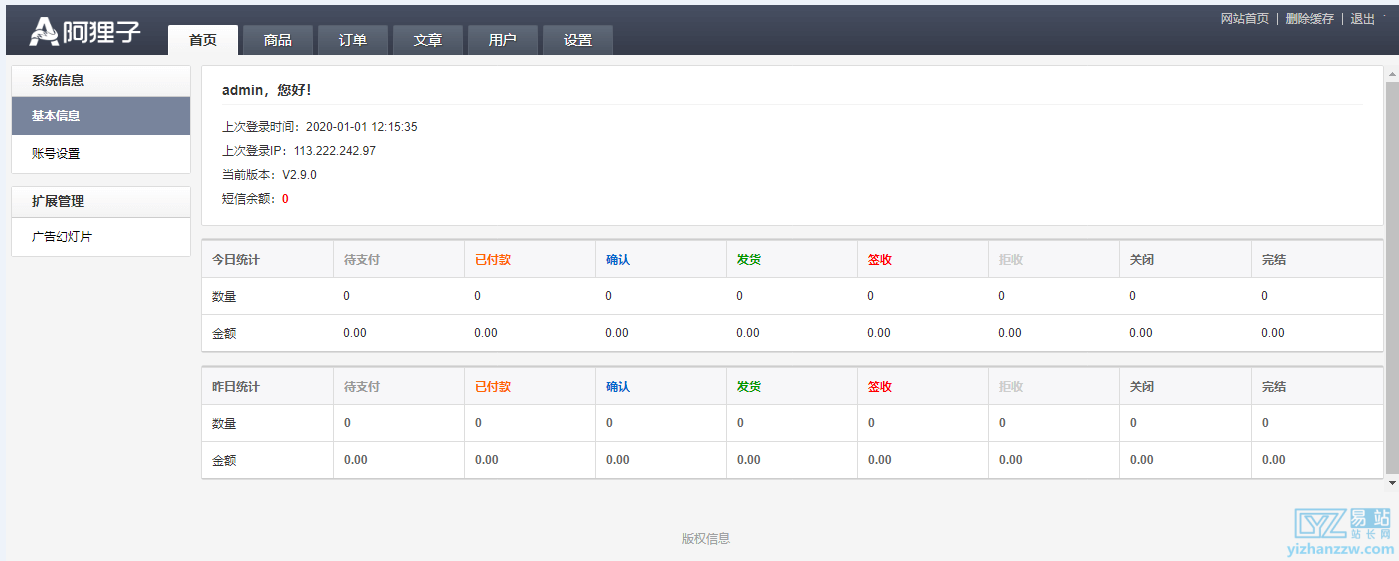
Task: Click the scrollbar down arrow
Action: [1391, 482]
